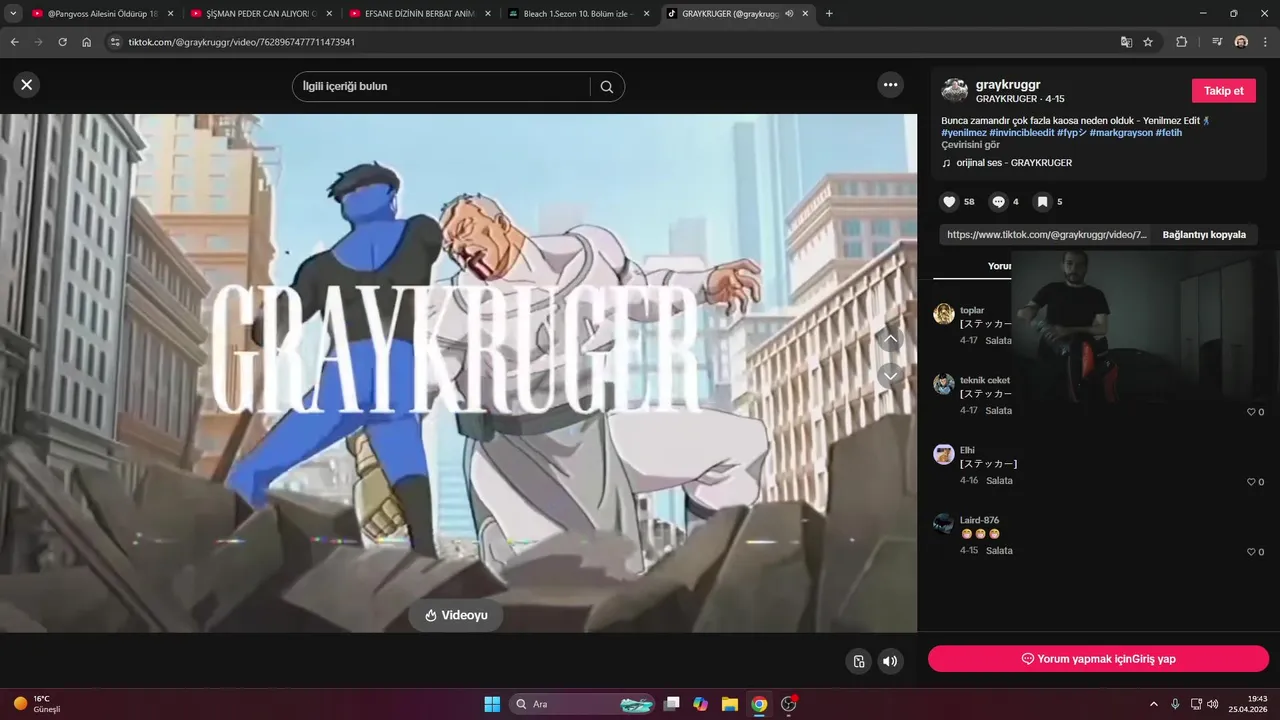This screenshot has height=720, width=1280.
Task: Switch to EFSANE DİZİNİN BERBAT ANİM tab
Action: tap(419, 14)
